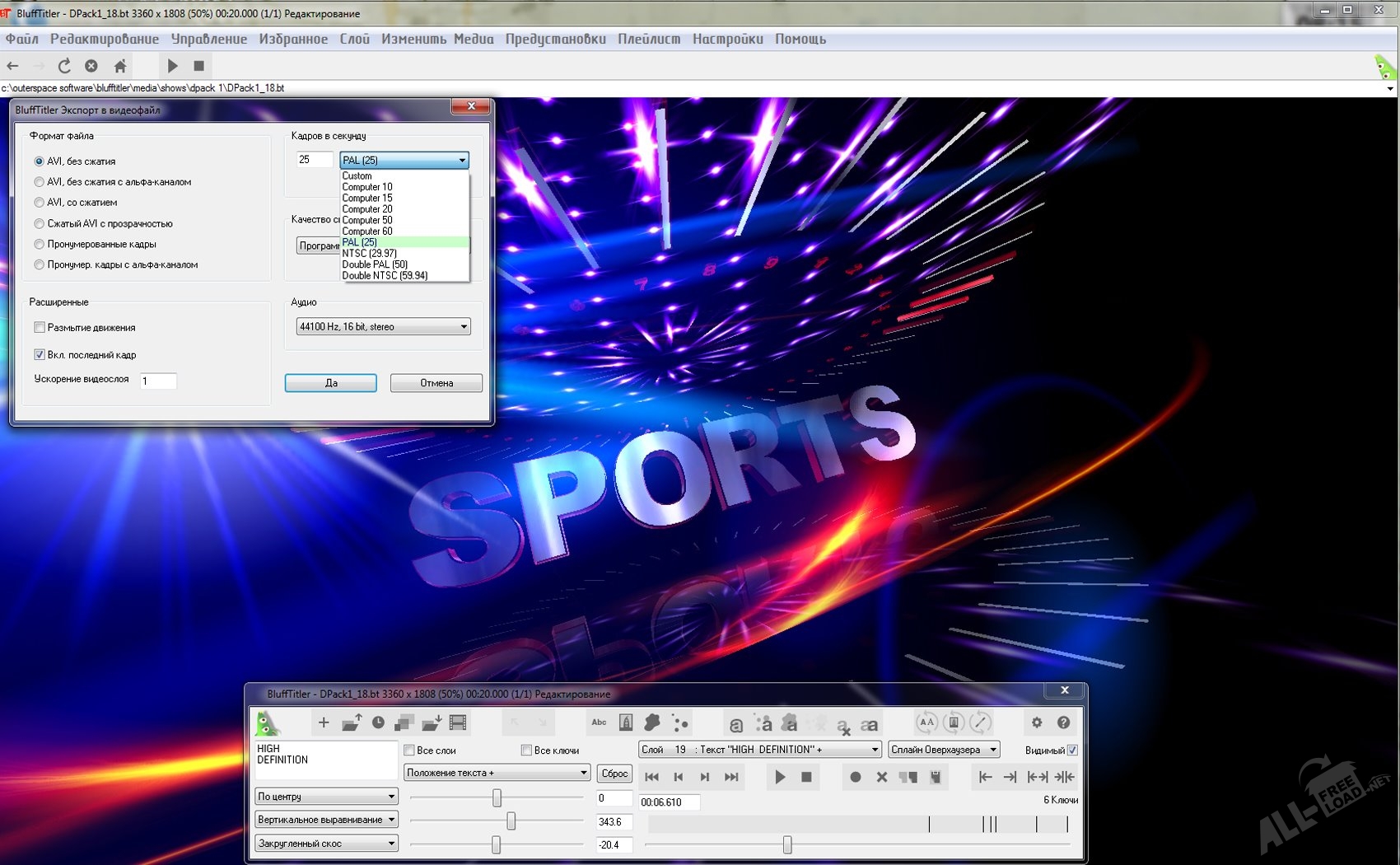
Task: Click the round record key button
Action: pos(855,777)
